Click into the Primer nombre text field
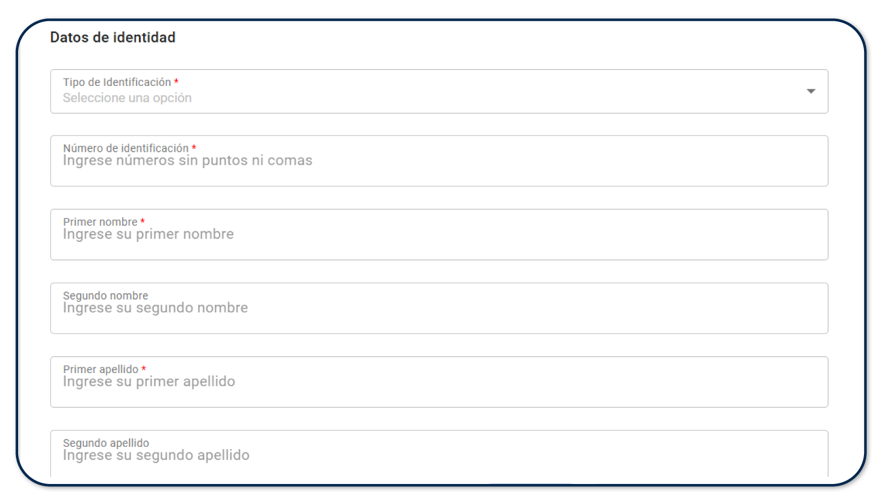 click(x=438, y=236)
